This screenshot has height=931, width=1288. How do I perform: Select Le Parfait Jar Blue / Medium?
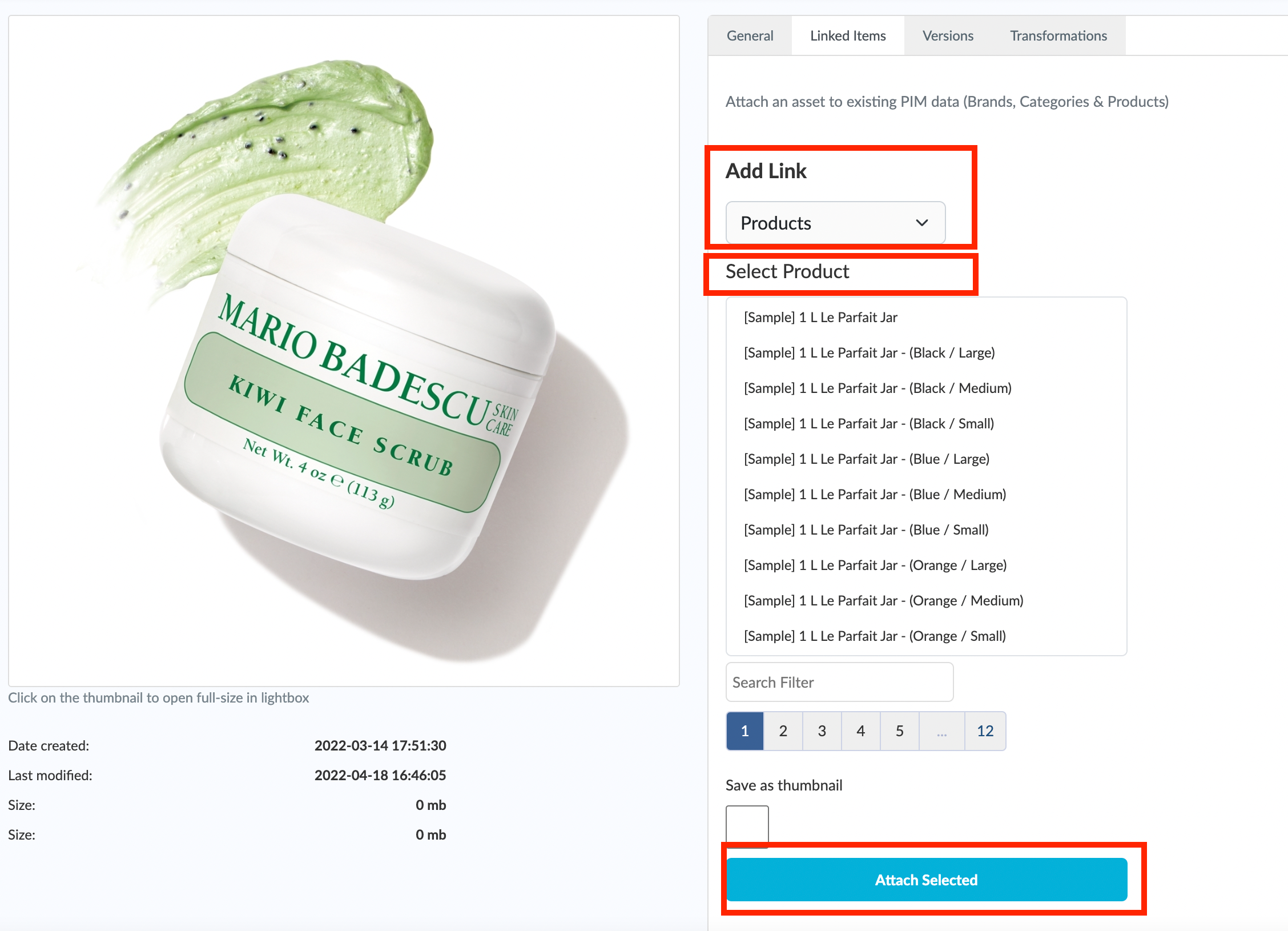875,495
